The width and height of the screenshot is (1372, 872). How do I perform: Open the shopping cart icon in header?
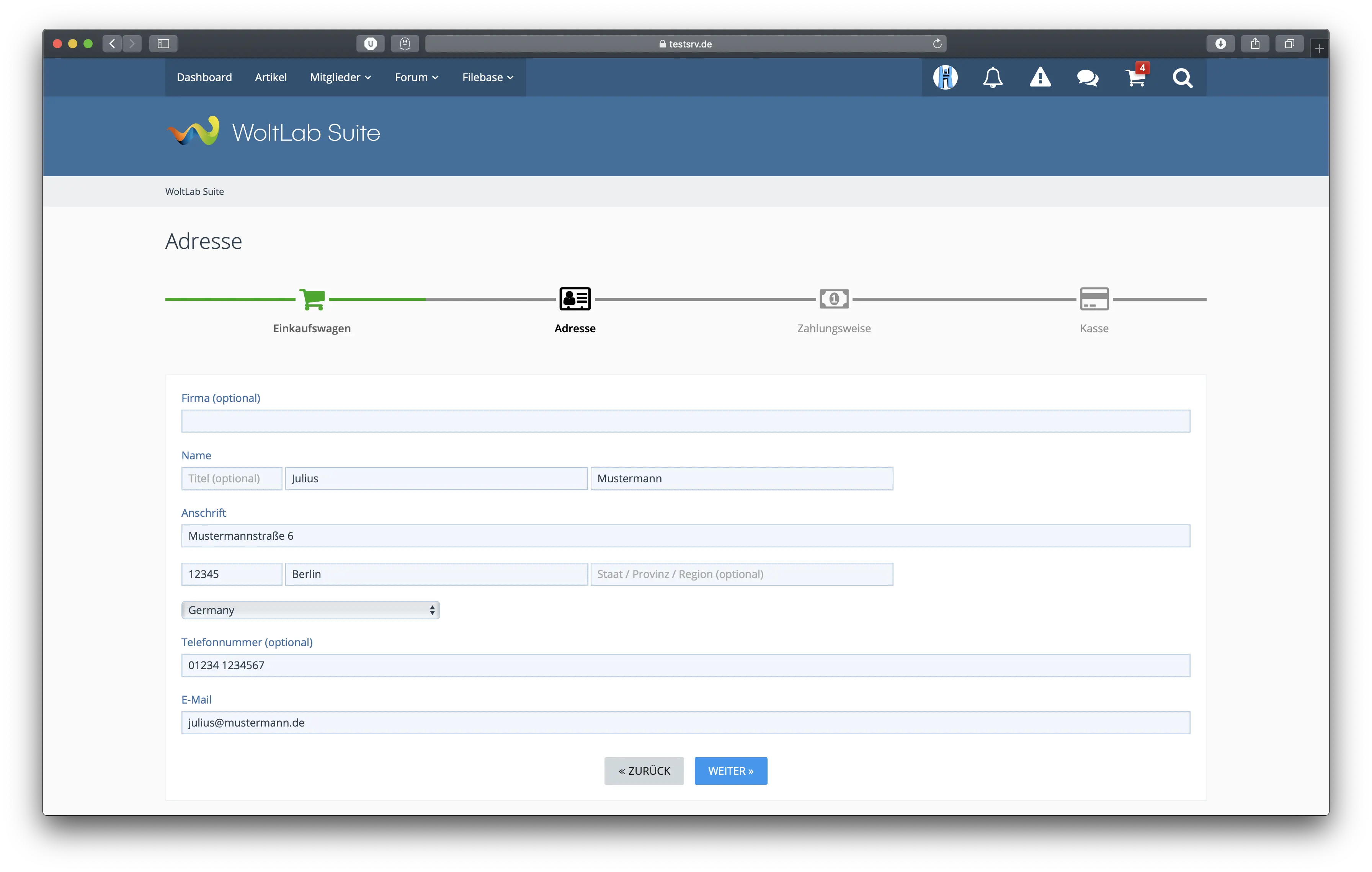click(1135, 77)
